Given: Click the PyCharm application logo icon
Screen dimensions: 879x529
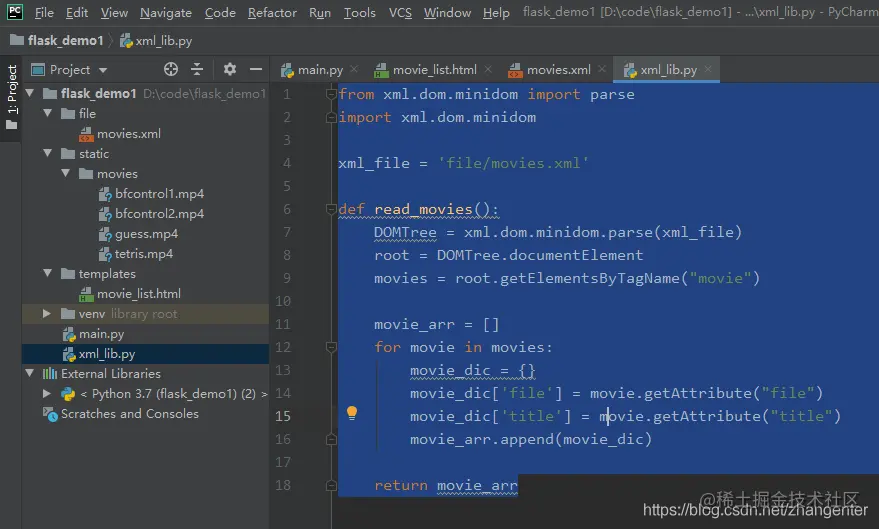Looking at the screenshot, I should [x=15, y=12].
